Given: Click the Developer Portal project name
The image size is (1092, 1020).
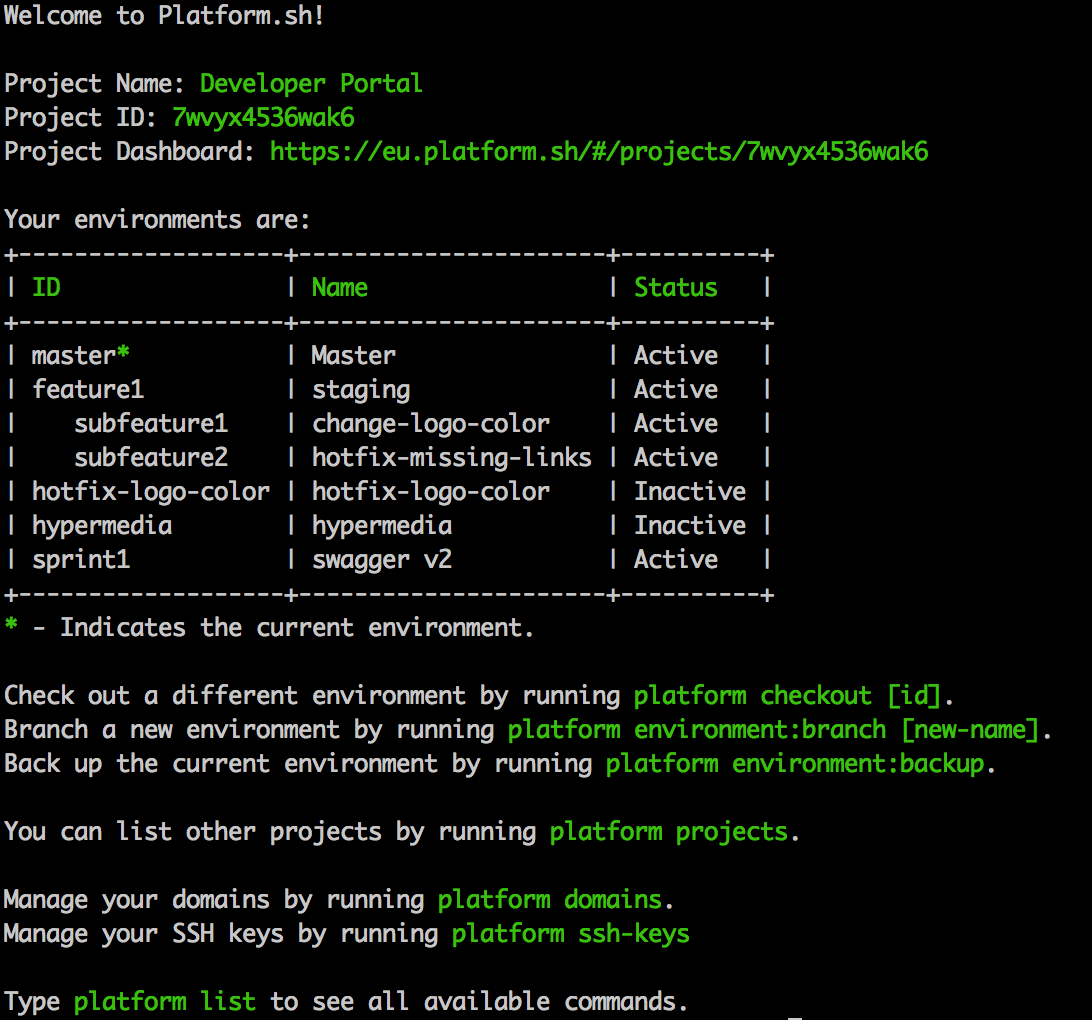Looking at the screenshot, I should [311, 83].
